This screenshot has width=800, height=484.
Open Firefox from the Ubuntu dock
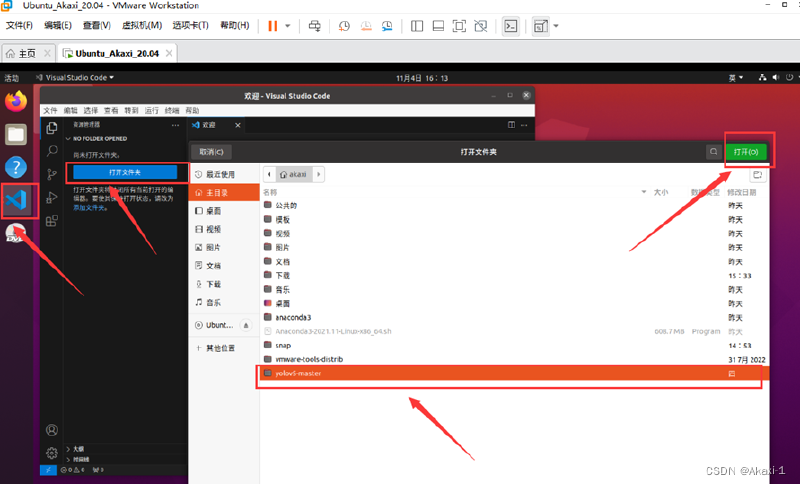click(16, 101)
